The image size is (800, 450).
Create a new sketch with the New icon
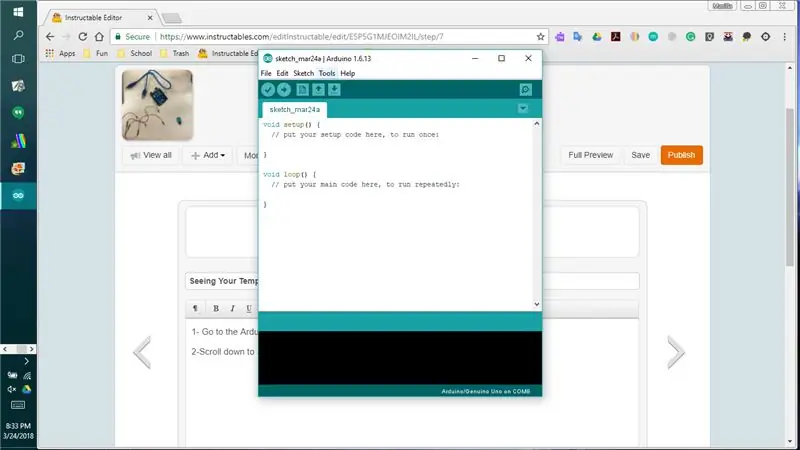[x=303, y=90]
